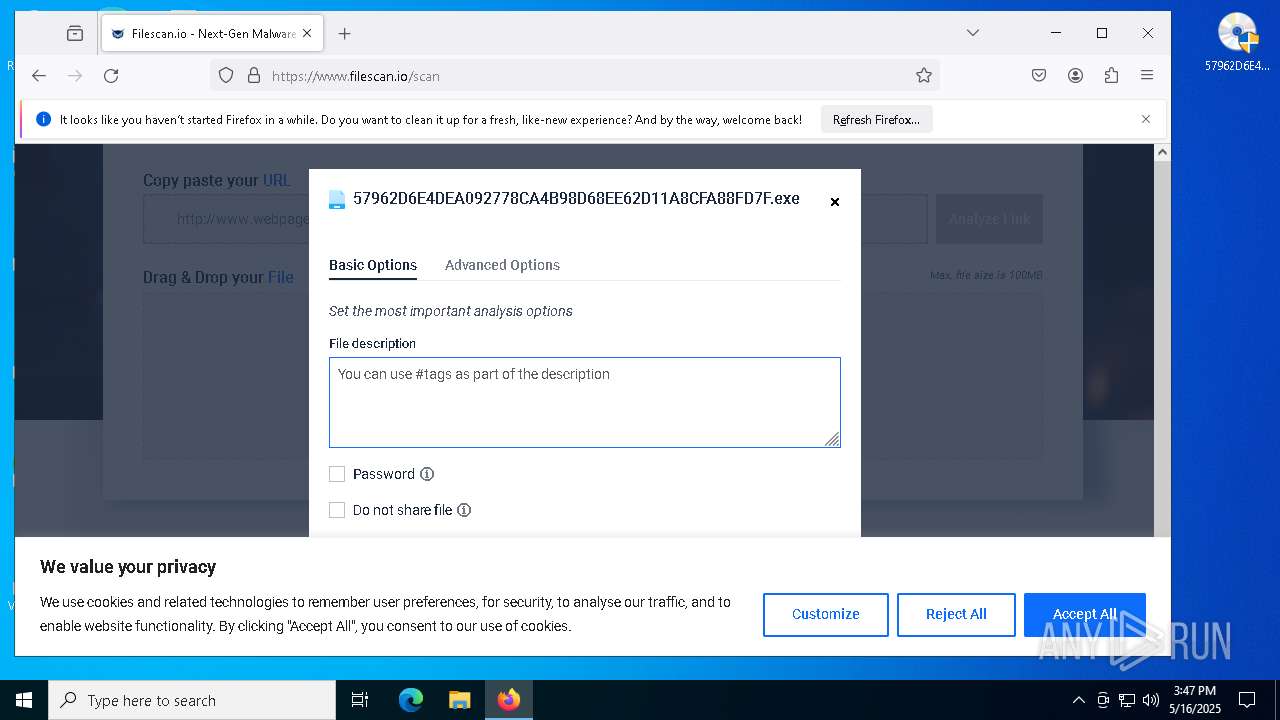1280x720 pixels.
Task: Open the taskbar clock and date
Action: 1195,700
